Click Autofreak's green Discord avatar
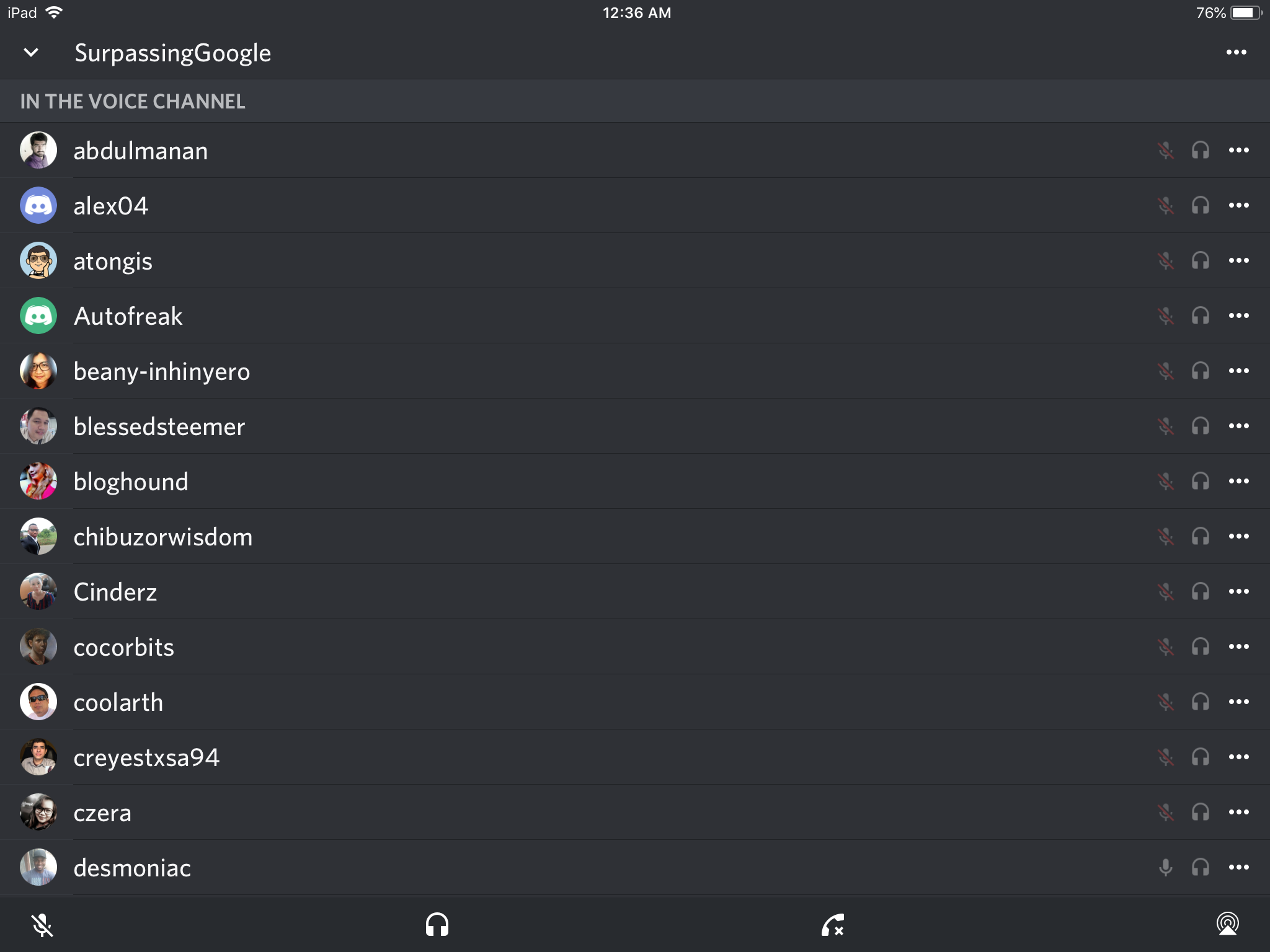The width and height of the screenshot is (1270, 952). click(x=38, y=315)
